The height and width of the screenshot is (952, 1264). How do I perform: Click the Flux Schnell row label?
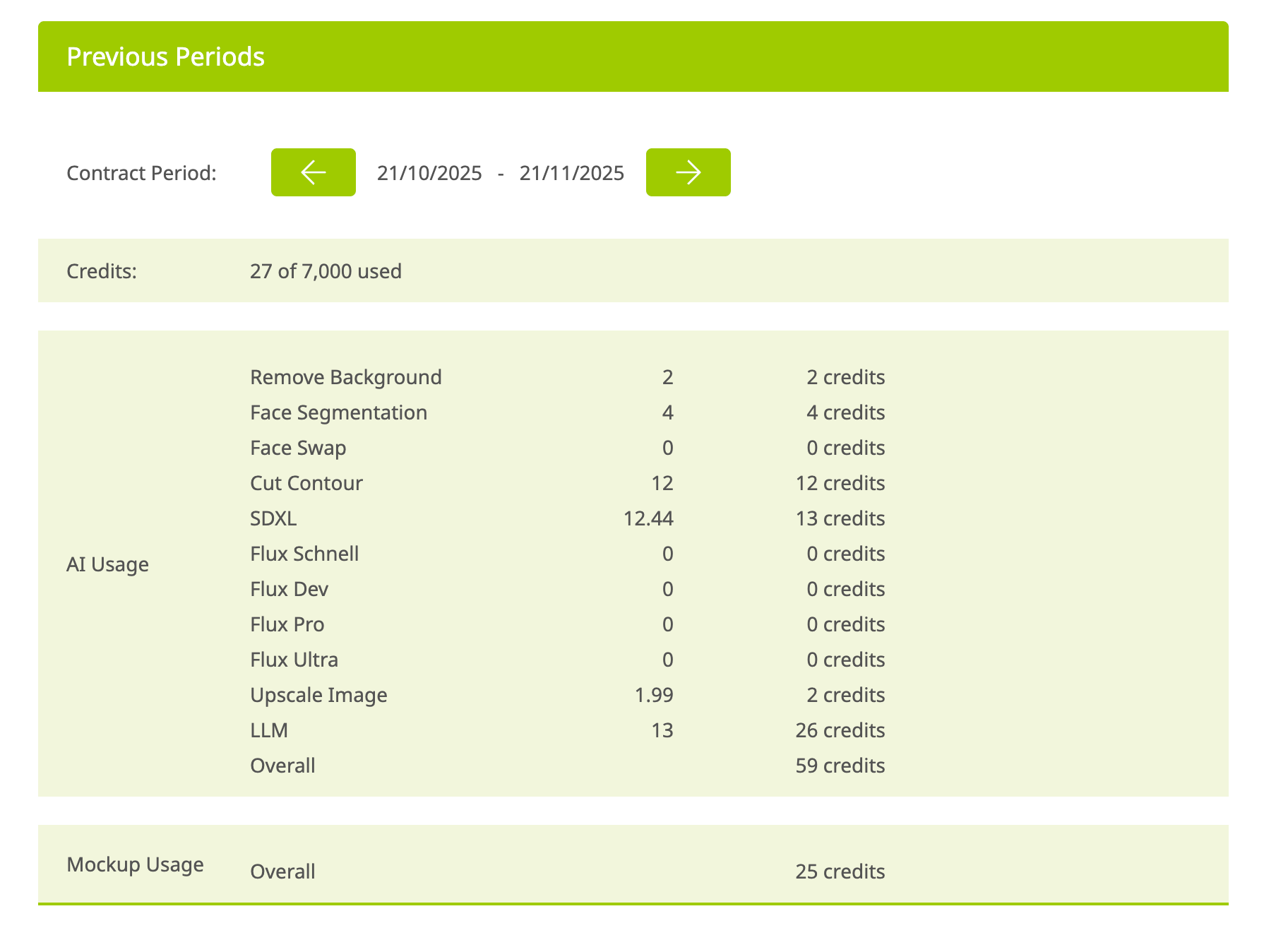304,554
